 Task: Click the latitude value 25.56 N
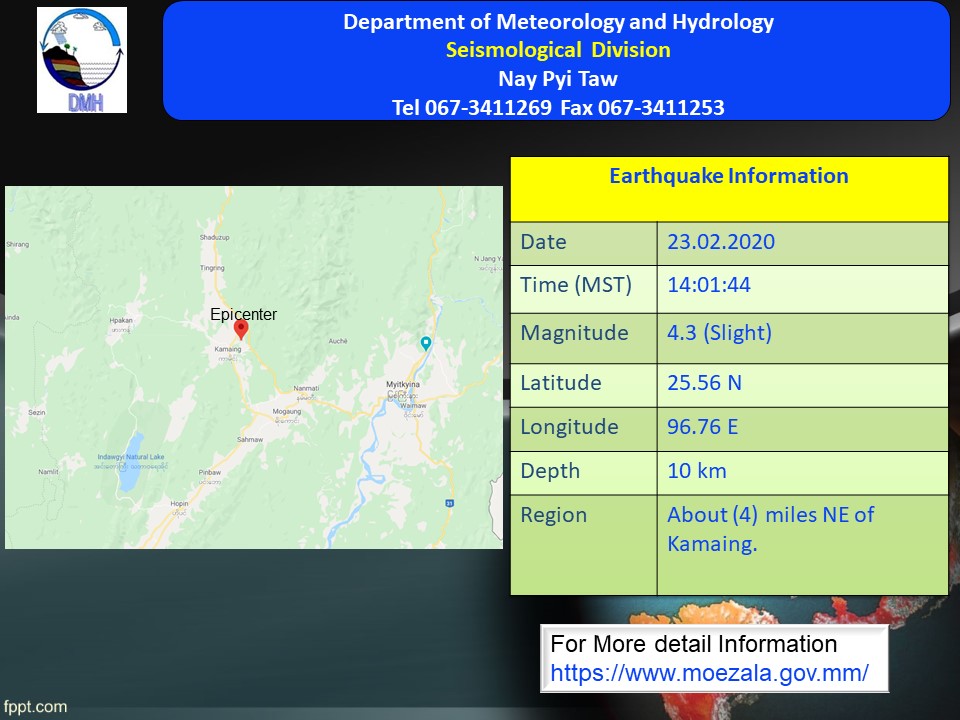pos(704,383)
